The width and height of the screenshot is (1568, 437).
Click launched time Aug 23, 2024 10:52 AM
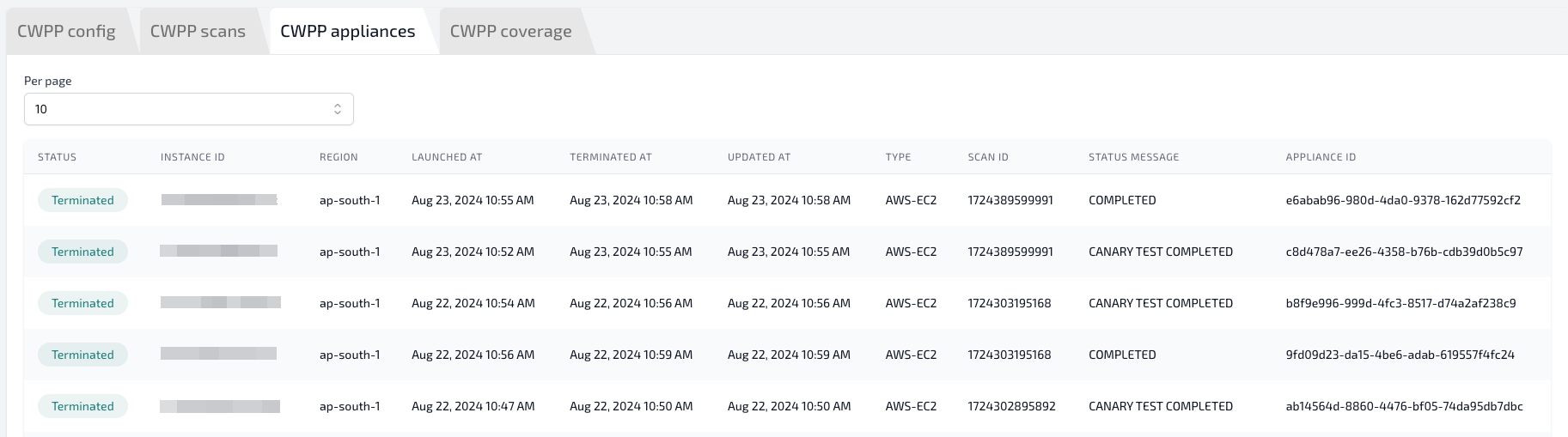pyautogui.click(x=473, y=252)
